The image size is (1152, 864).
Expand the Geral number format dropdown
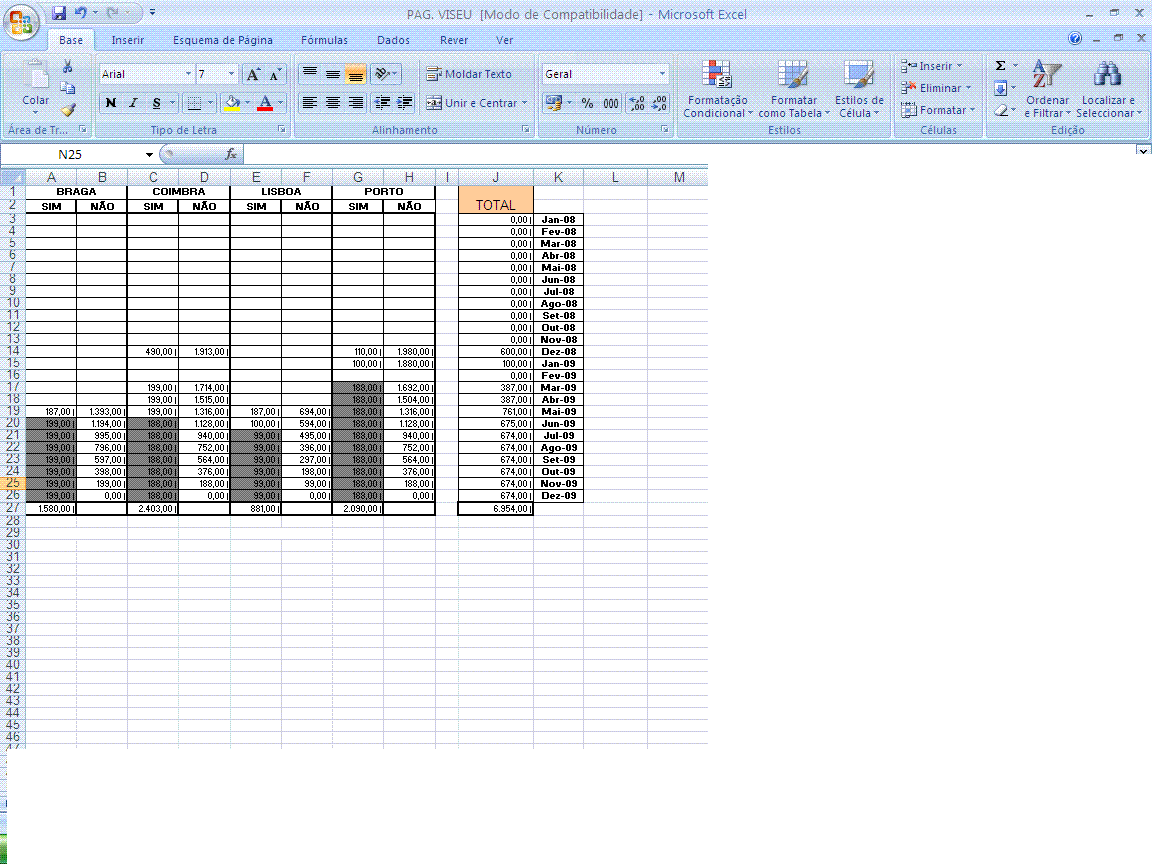coord(662,74)
